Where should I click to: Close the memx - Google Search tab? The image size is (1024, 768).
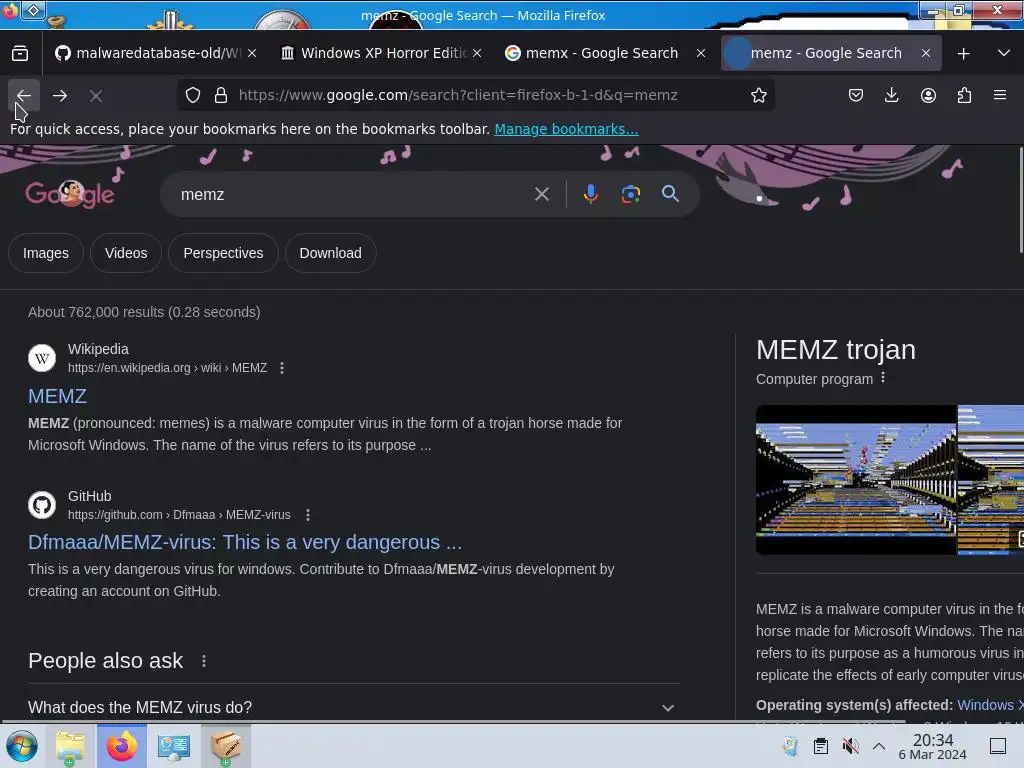(701, 54)
